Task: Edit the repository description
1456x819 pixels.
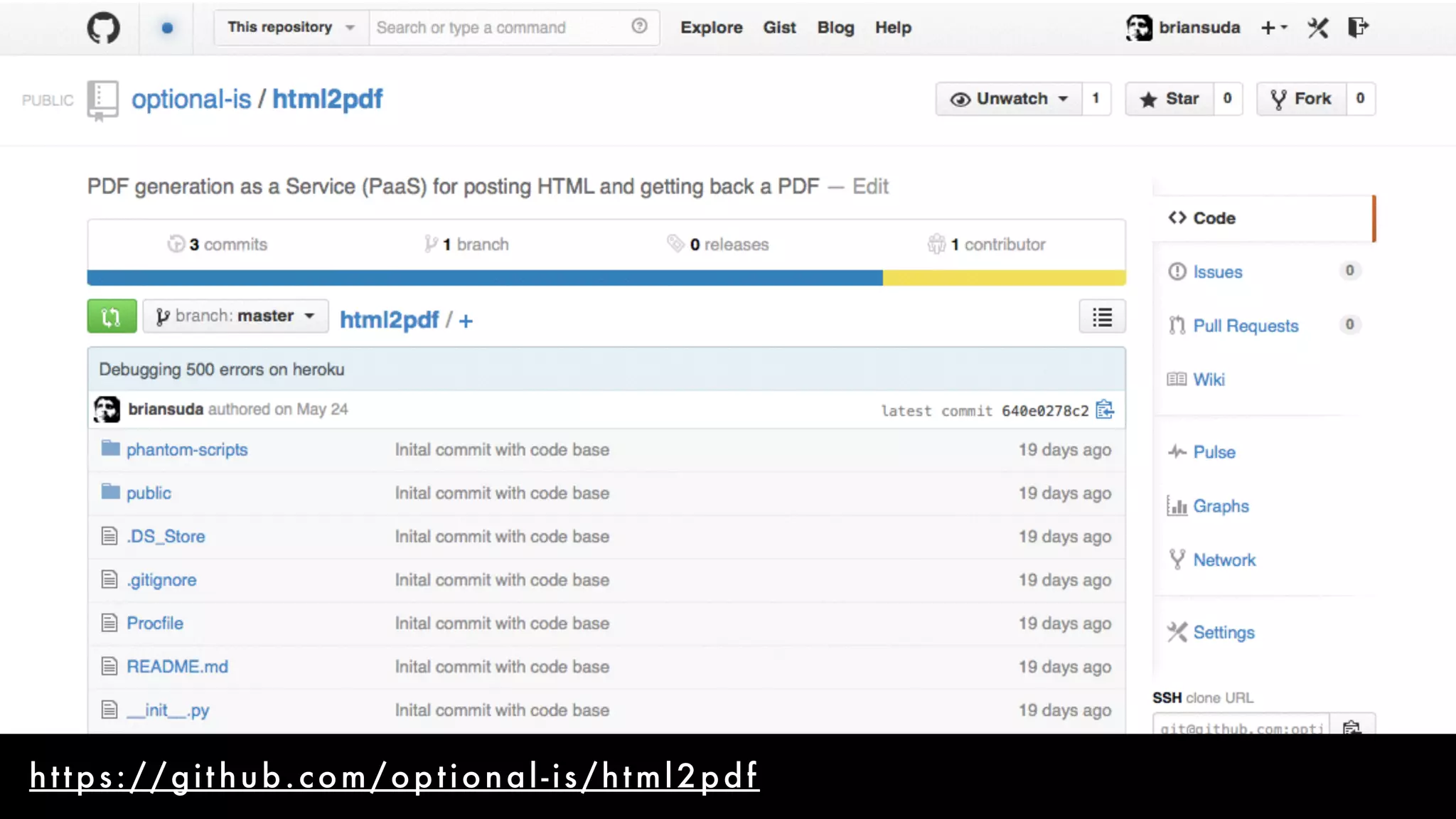Action: click(x=870, y=186)
